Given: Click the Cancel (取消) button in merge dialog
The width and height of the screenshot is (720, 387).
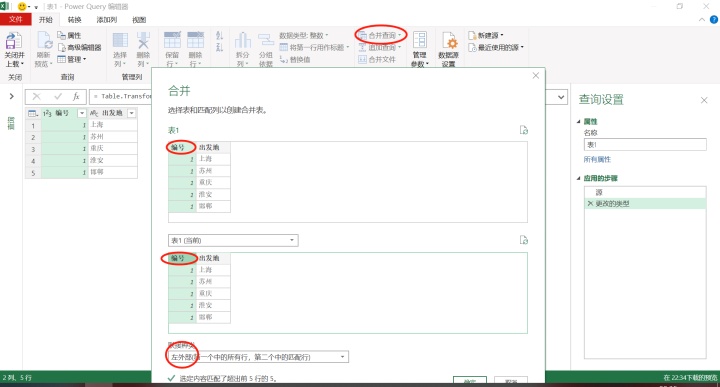Looking at the screenshot, I should [511, 381].
